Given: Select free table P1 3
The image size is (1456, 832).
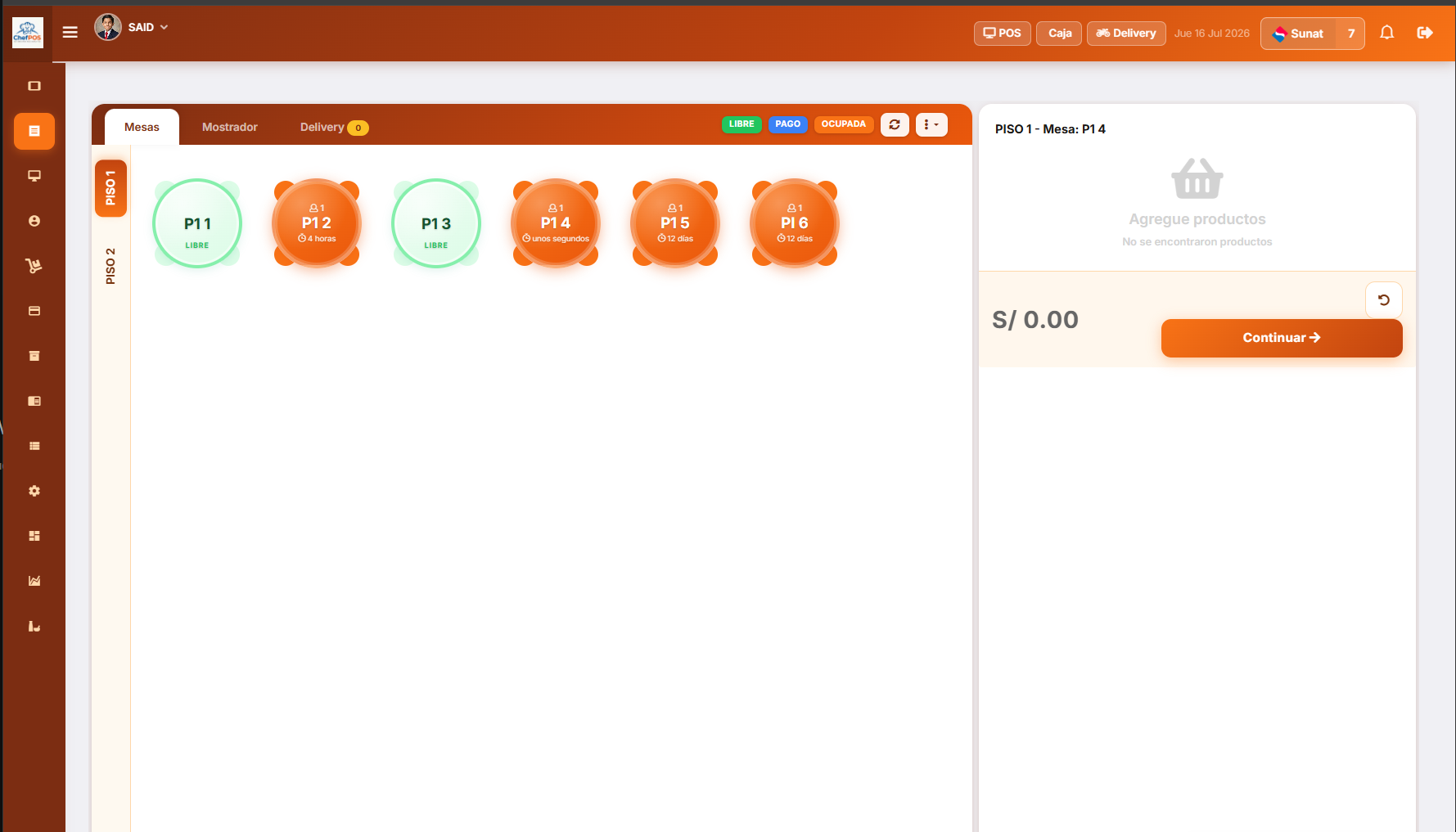Looking at the screenshot, I should tap(436, 223).
